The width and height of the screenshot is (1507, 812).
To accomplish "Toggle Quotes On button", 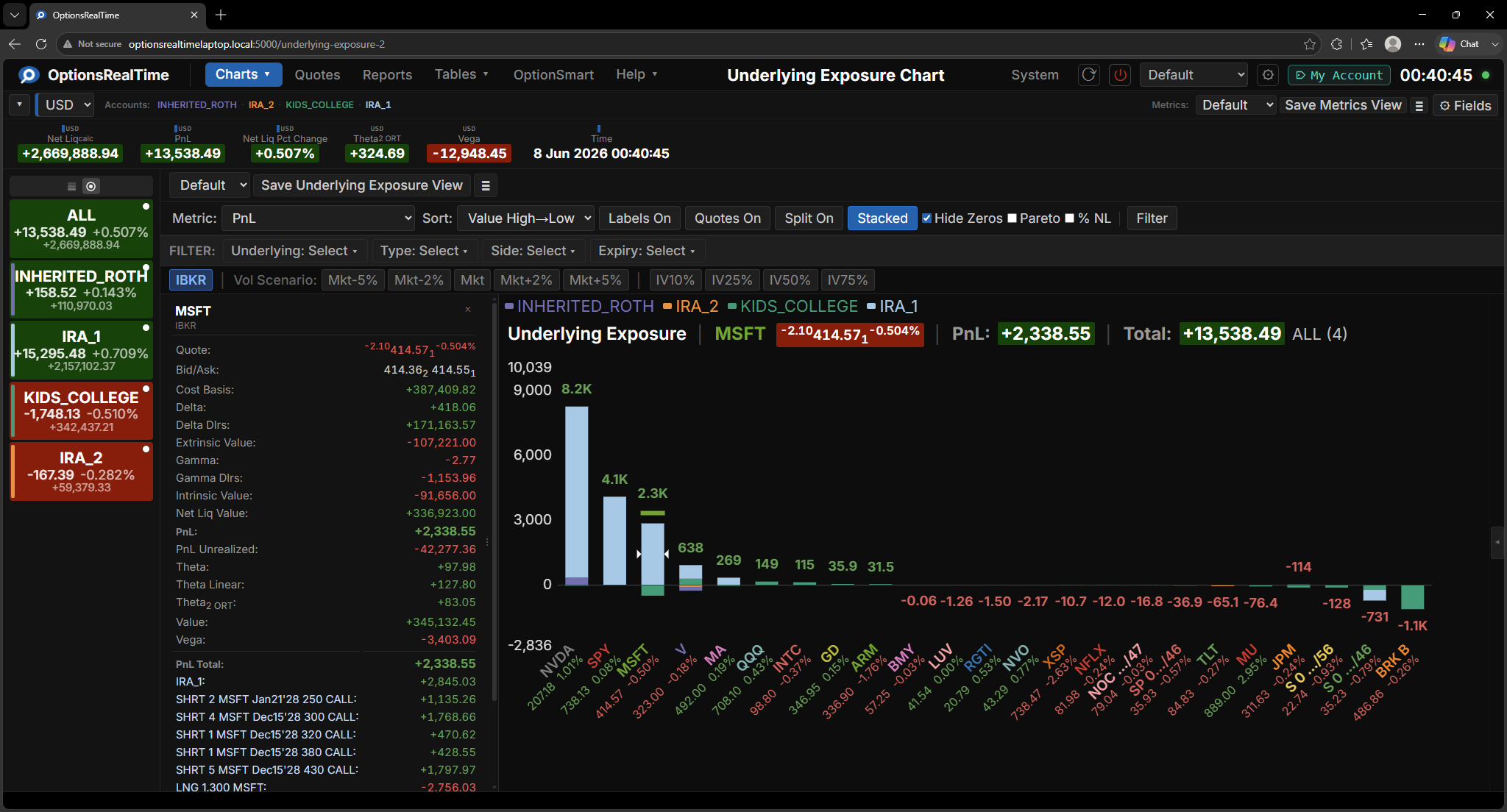I will point(728,218).
